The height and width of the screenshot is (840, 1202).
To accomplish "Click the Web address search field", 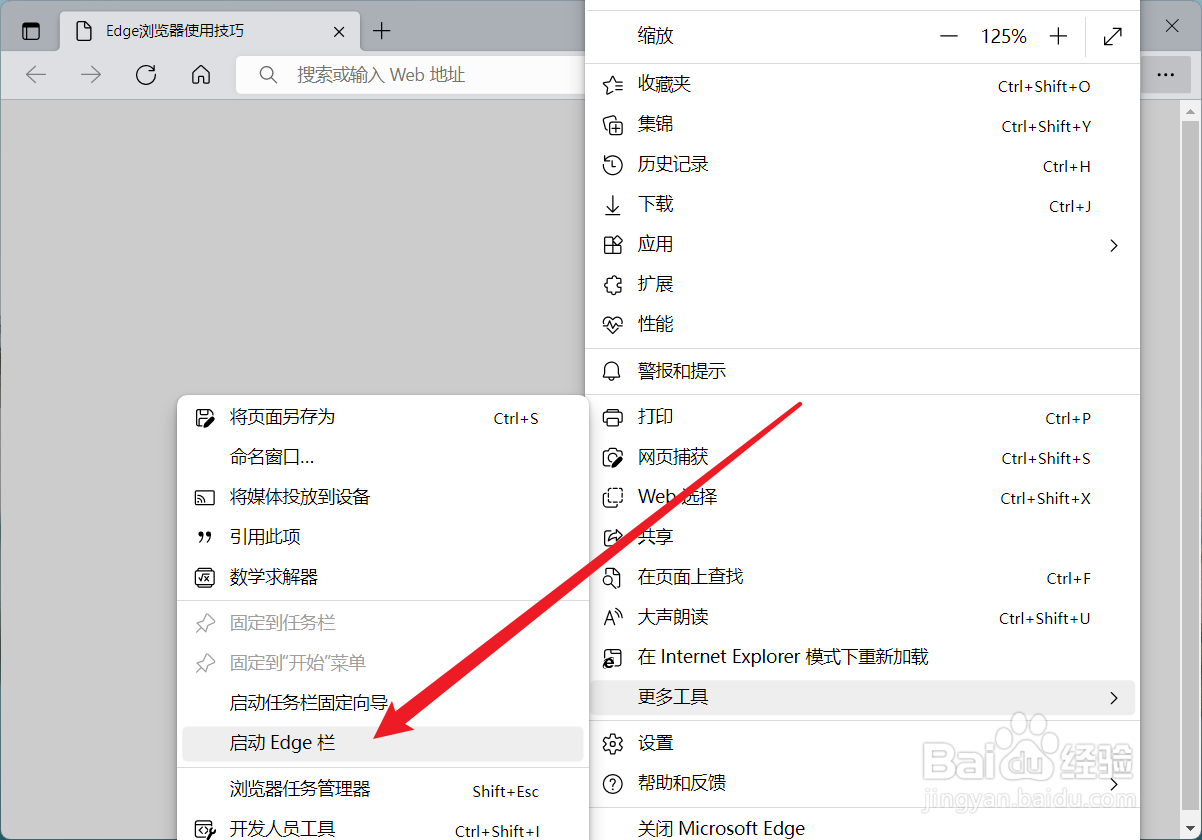I will point(410,75).
